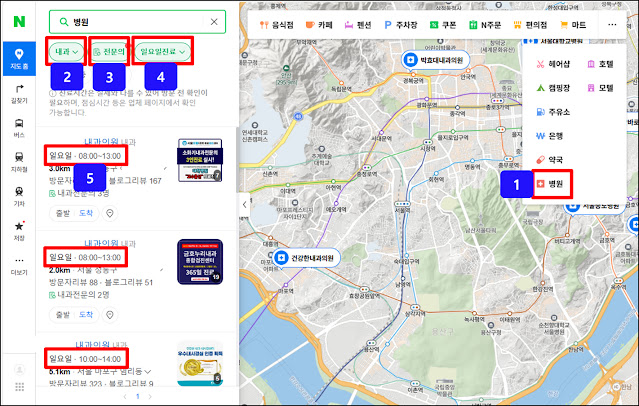This screenshot has width=639, height=406.
Task: Open the first 내과의원 result title
Action: click(101, 141)
